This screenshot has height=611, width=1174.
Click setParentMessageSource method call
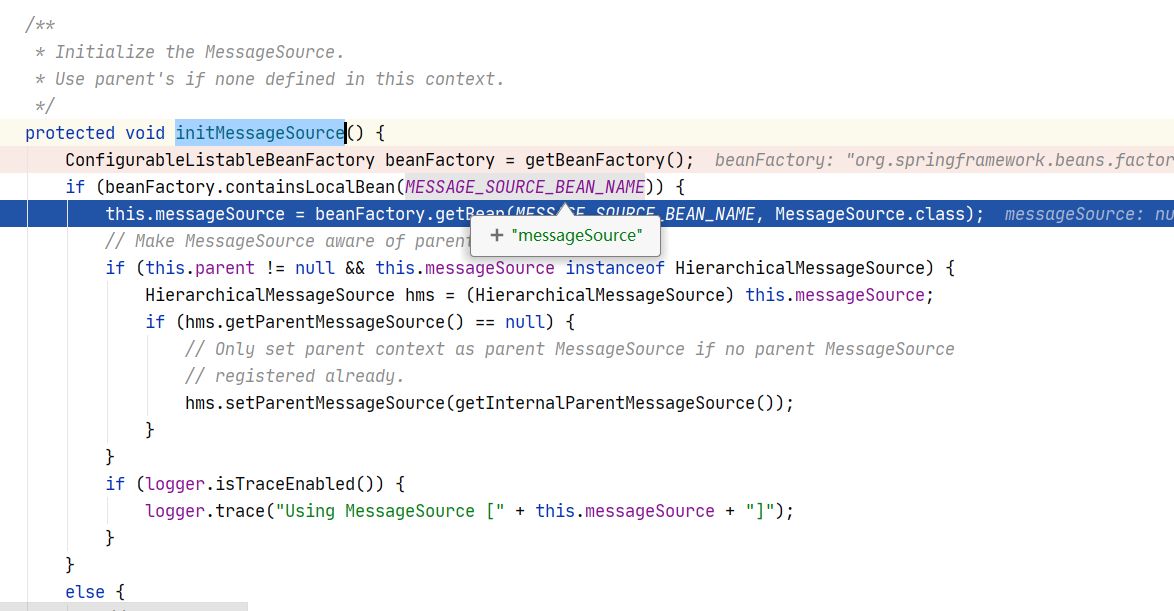(335, 403)
